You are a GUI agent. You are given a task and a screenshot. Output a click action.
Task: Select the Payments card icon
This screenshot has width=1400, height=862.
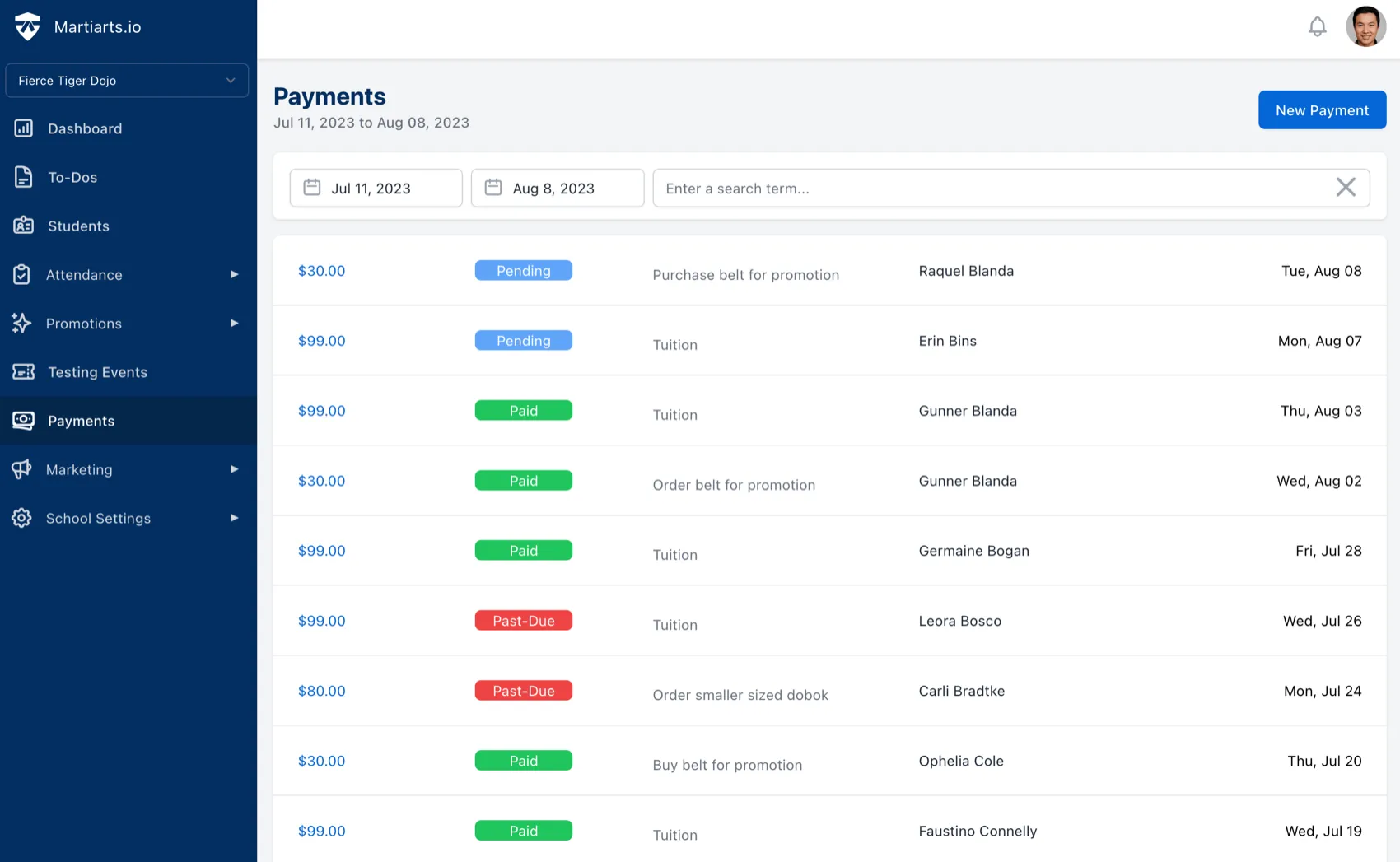click(23, 420)
